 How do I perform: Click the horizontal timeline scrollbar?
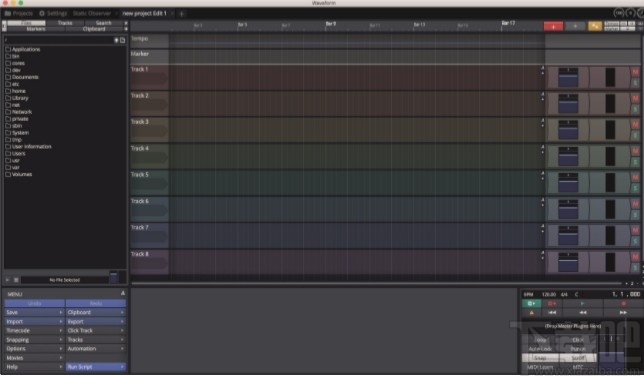376,283
